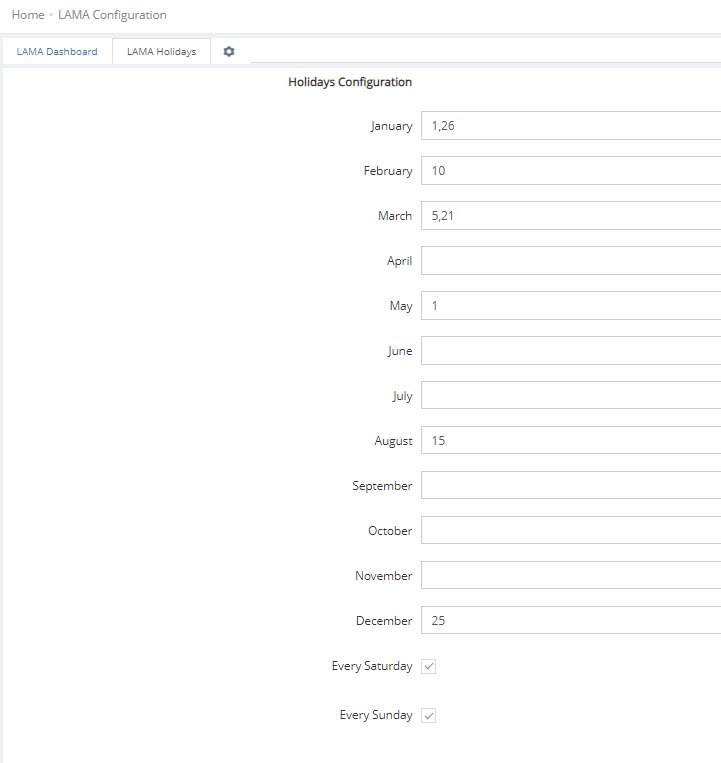Toggle the Every Saturday checkbox
This screenshot has height=763, width=721.
429,666
